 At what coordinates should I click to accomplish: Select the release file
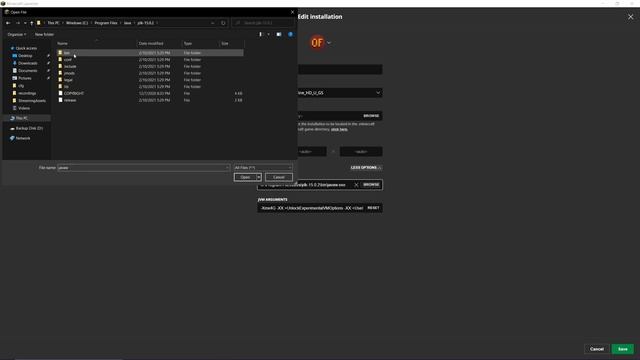[150, 100]
